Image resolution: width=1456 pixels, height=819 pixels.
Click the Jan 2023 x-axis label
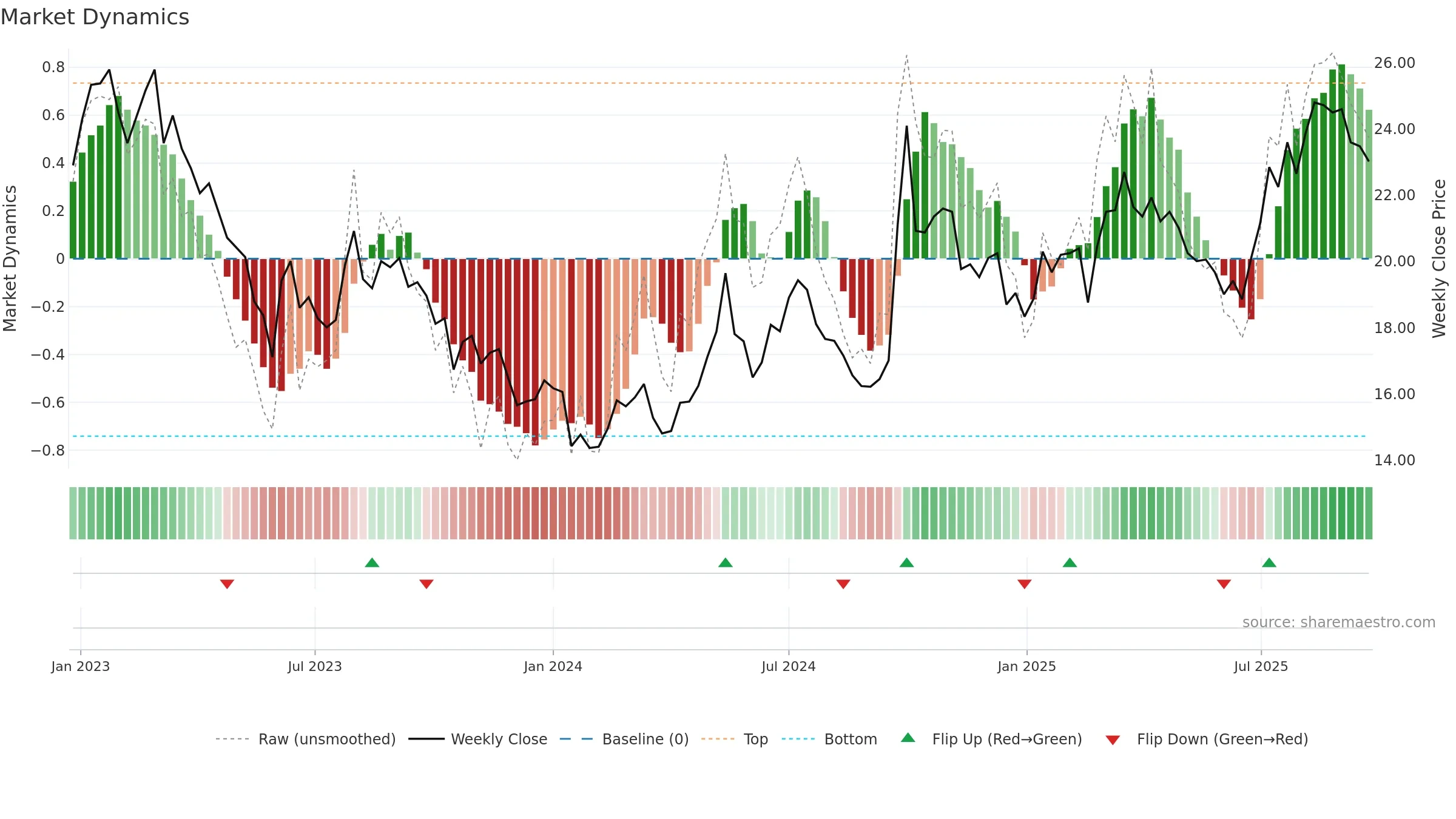[81, 666]
